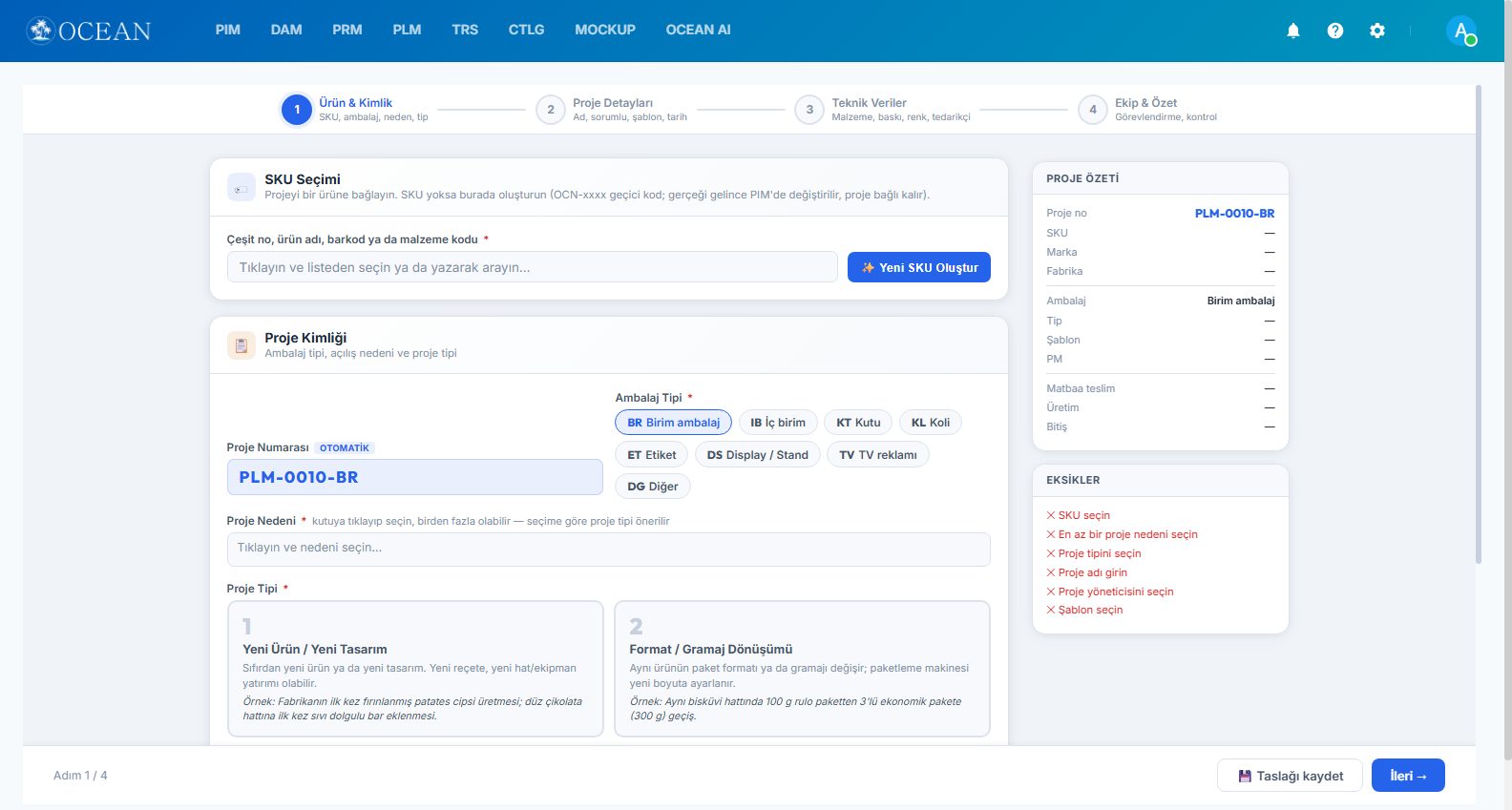The width and height of the screenshot is (1512, 810).
Task: Open the settings gear icon
Action: tap(1377, 31)
